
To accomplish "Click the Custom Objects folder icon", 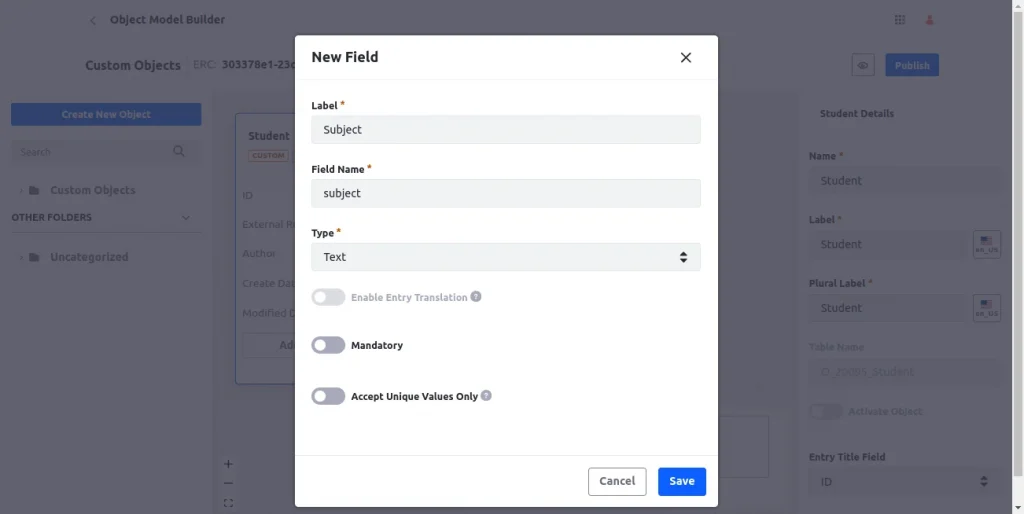I will click(34, 190).
